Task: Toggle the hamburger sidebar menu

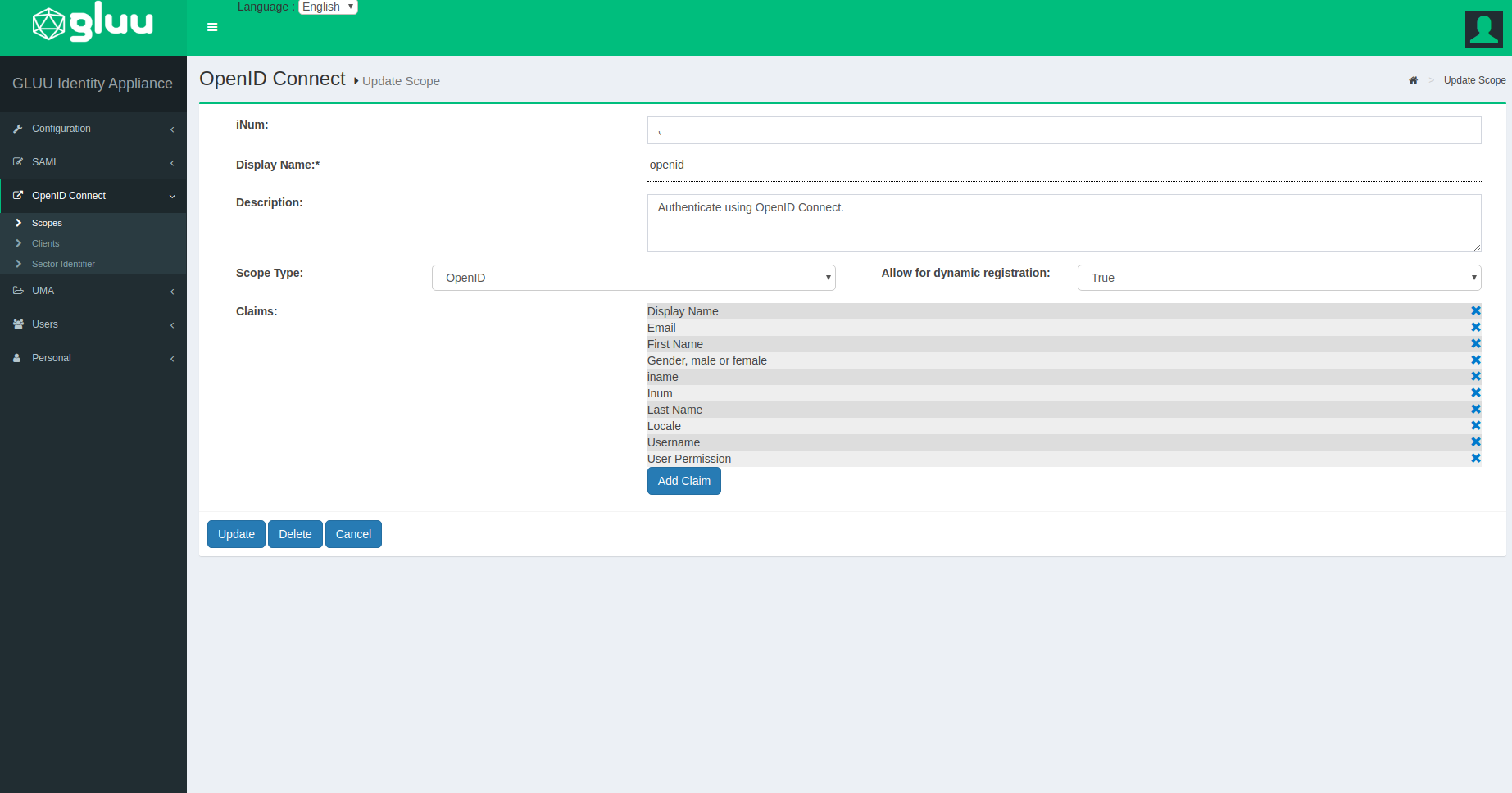Action: click(x=212, y=27)
